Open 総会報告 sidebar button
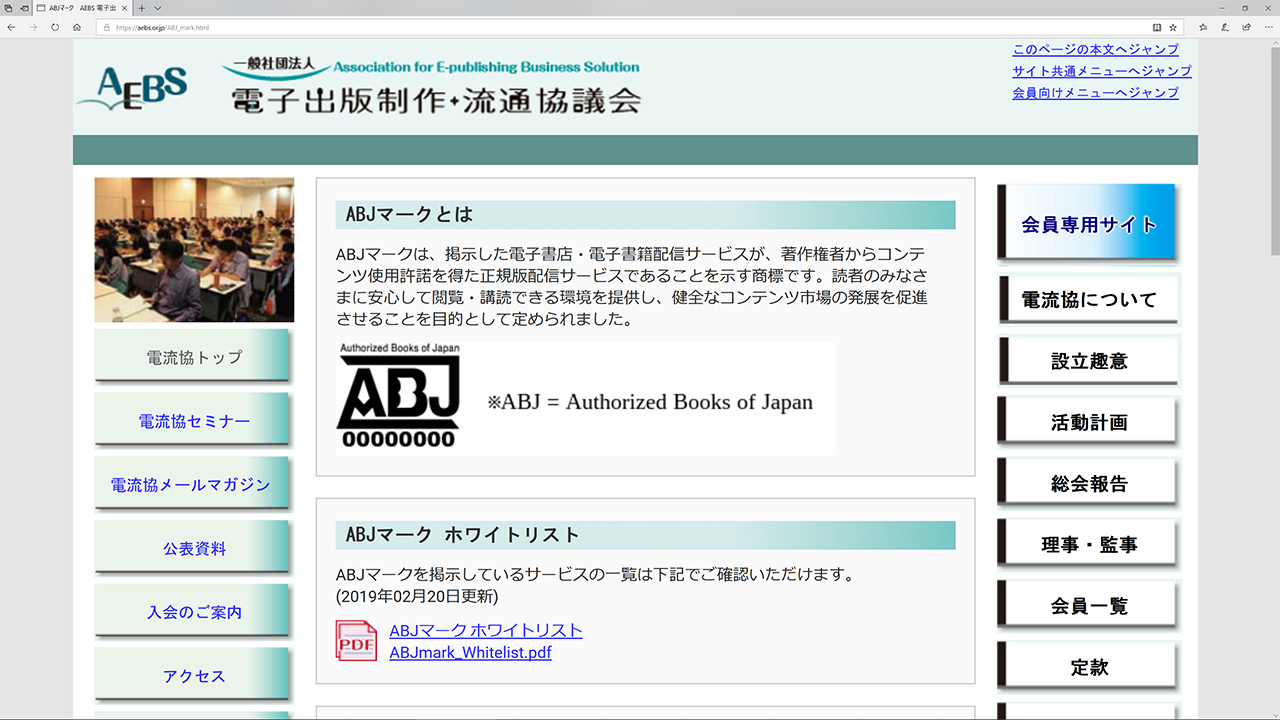 coord(1088,483)
